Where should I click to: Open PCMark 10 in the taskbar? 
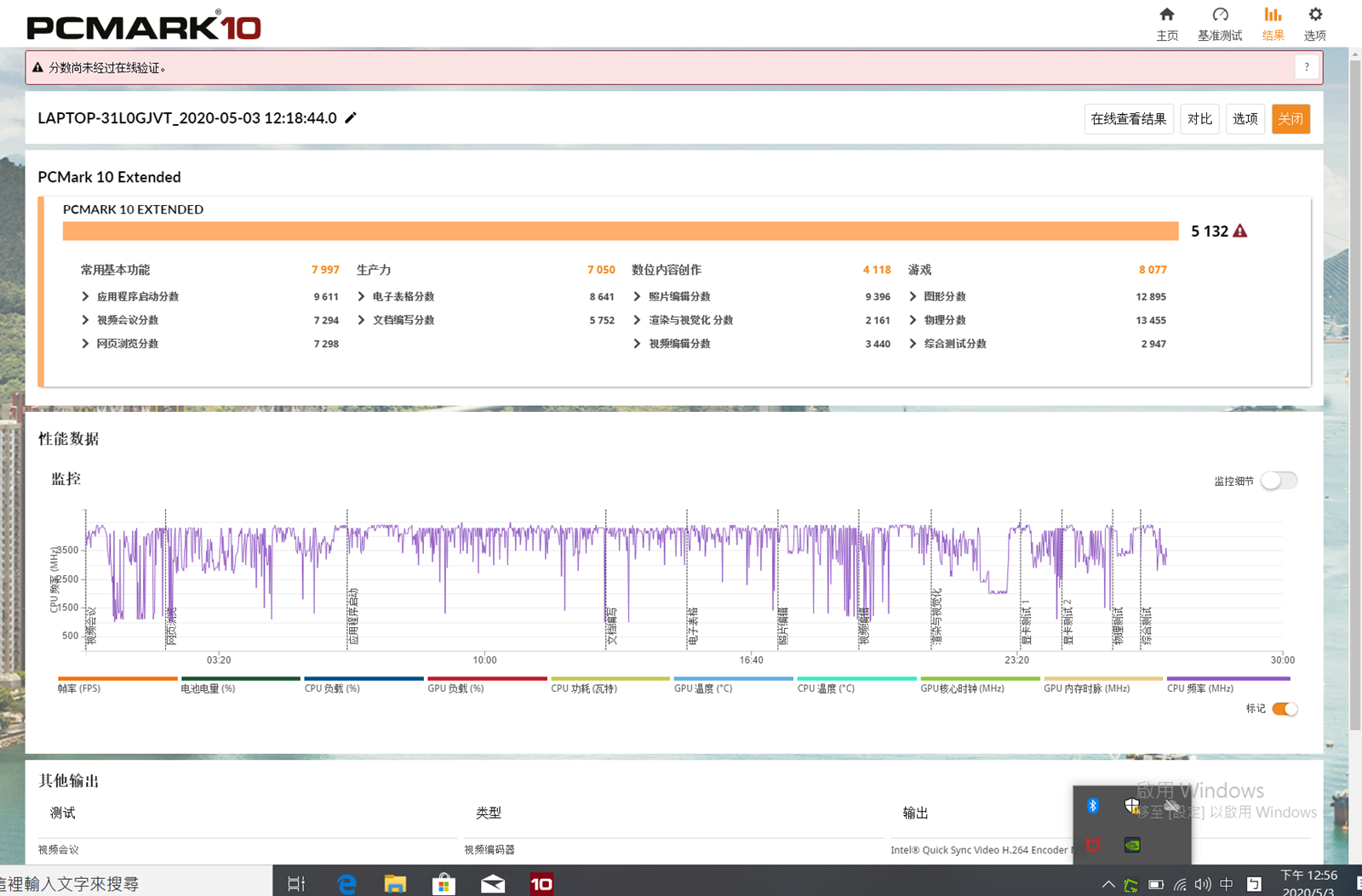pyautogui.click(x=541, y=884)
